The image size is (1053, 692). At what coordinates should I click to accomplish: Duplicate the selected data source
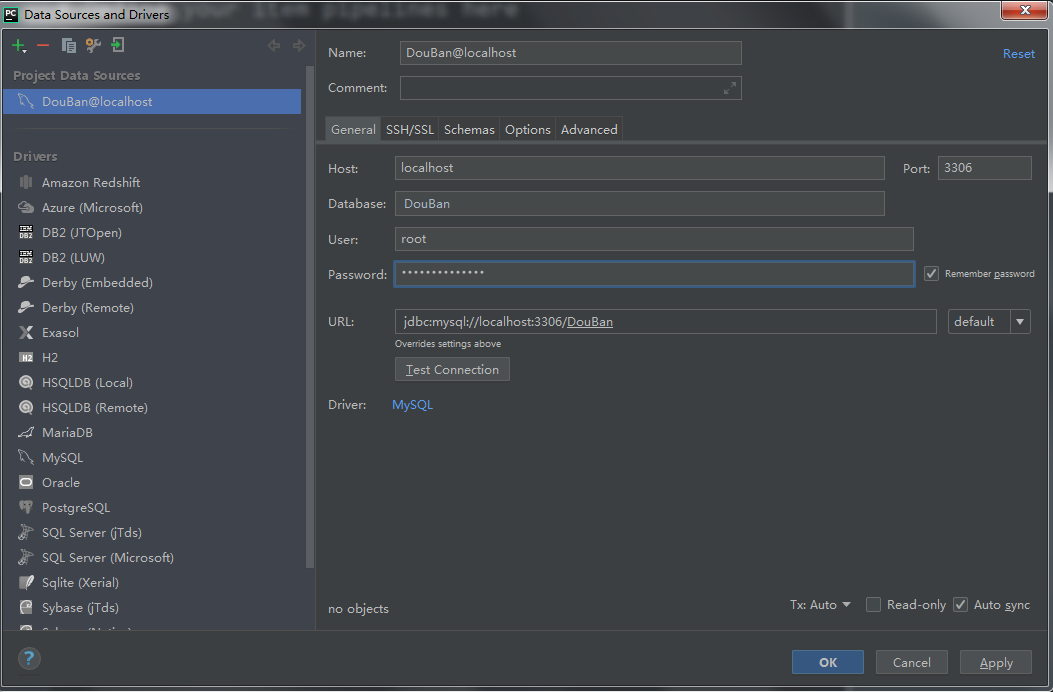pyautogui.click(x=68, y=46)
